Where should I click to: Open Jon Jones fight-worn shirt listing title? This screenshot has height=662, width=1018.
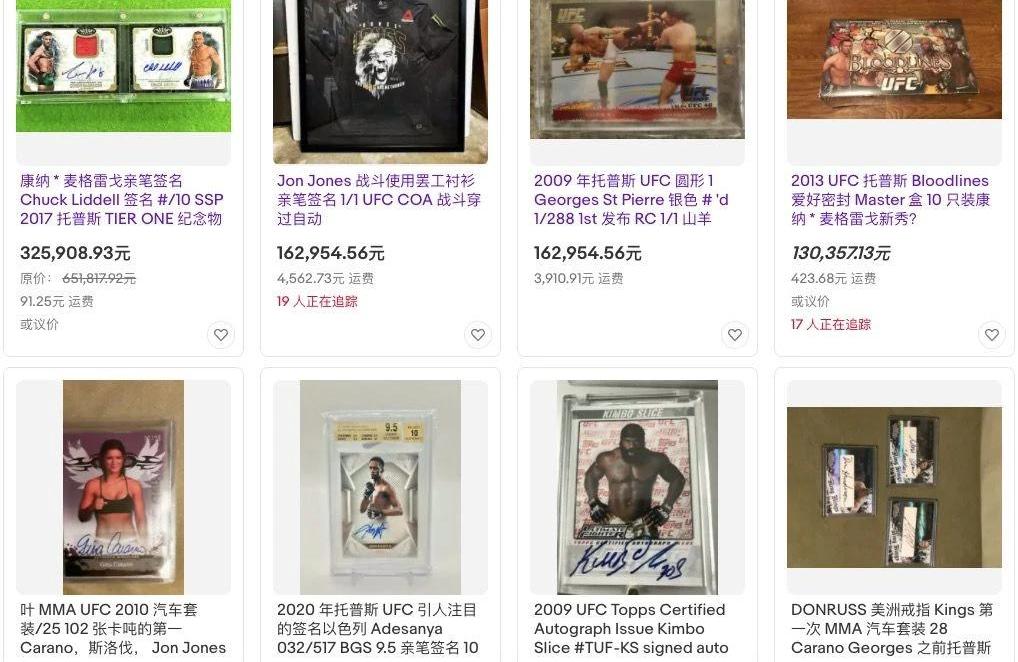[x=379, y=199]
